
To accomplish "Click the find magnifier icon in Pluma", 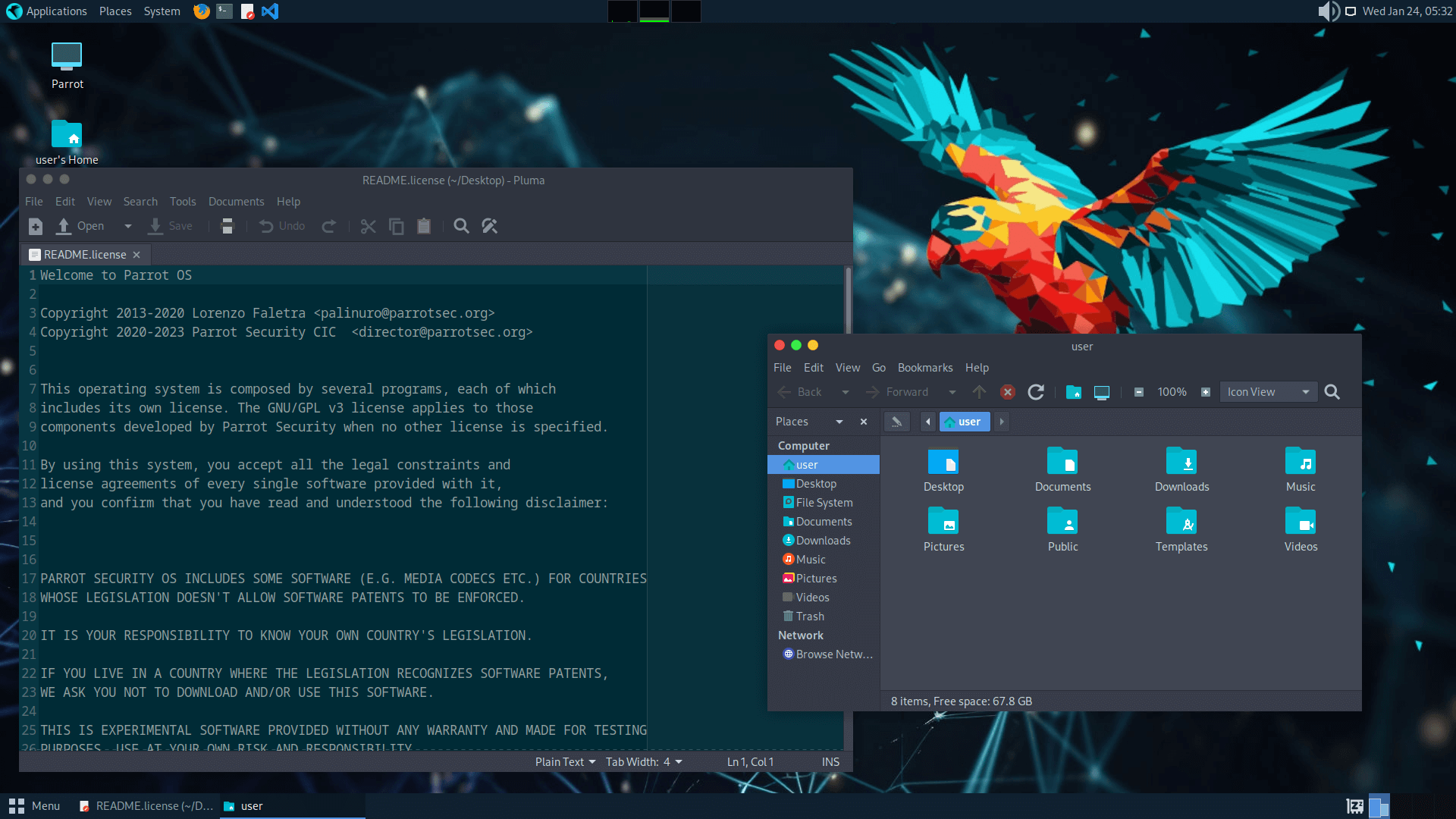I will pyautogui.click(x=461, y=226).
